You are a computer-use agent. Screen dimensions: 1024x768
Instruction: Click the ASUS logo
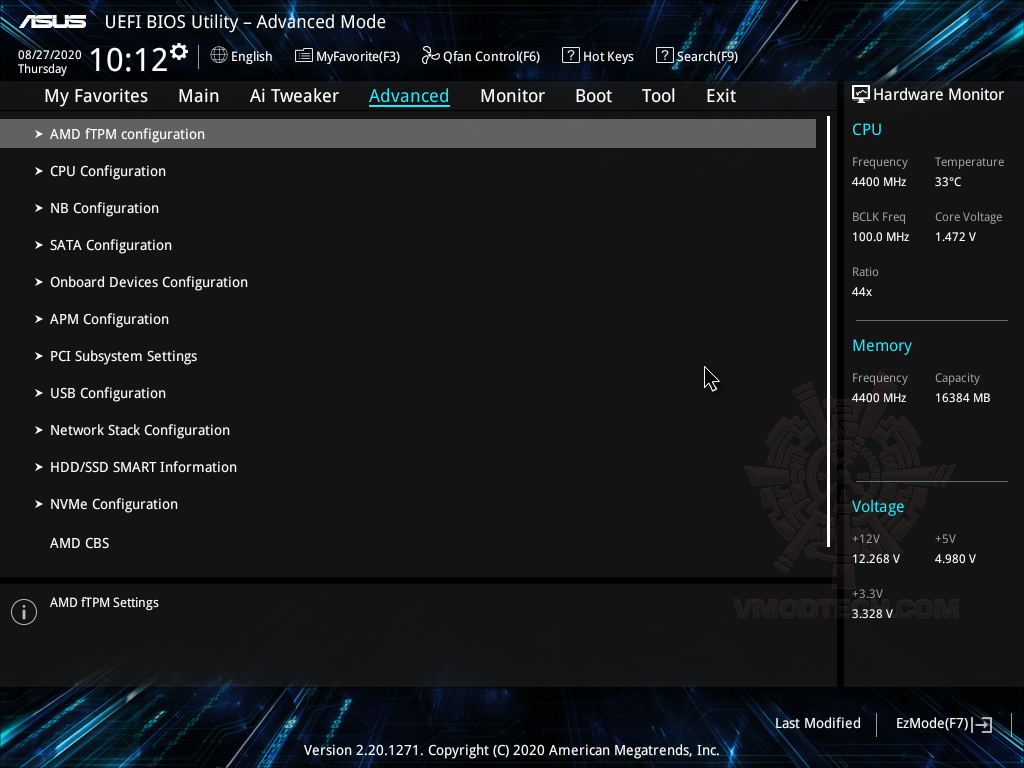point(53,22)
